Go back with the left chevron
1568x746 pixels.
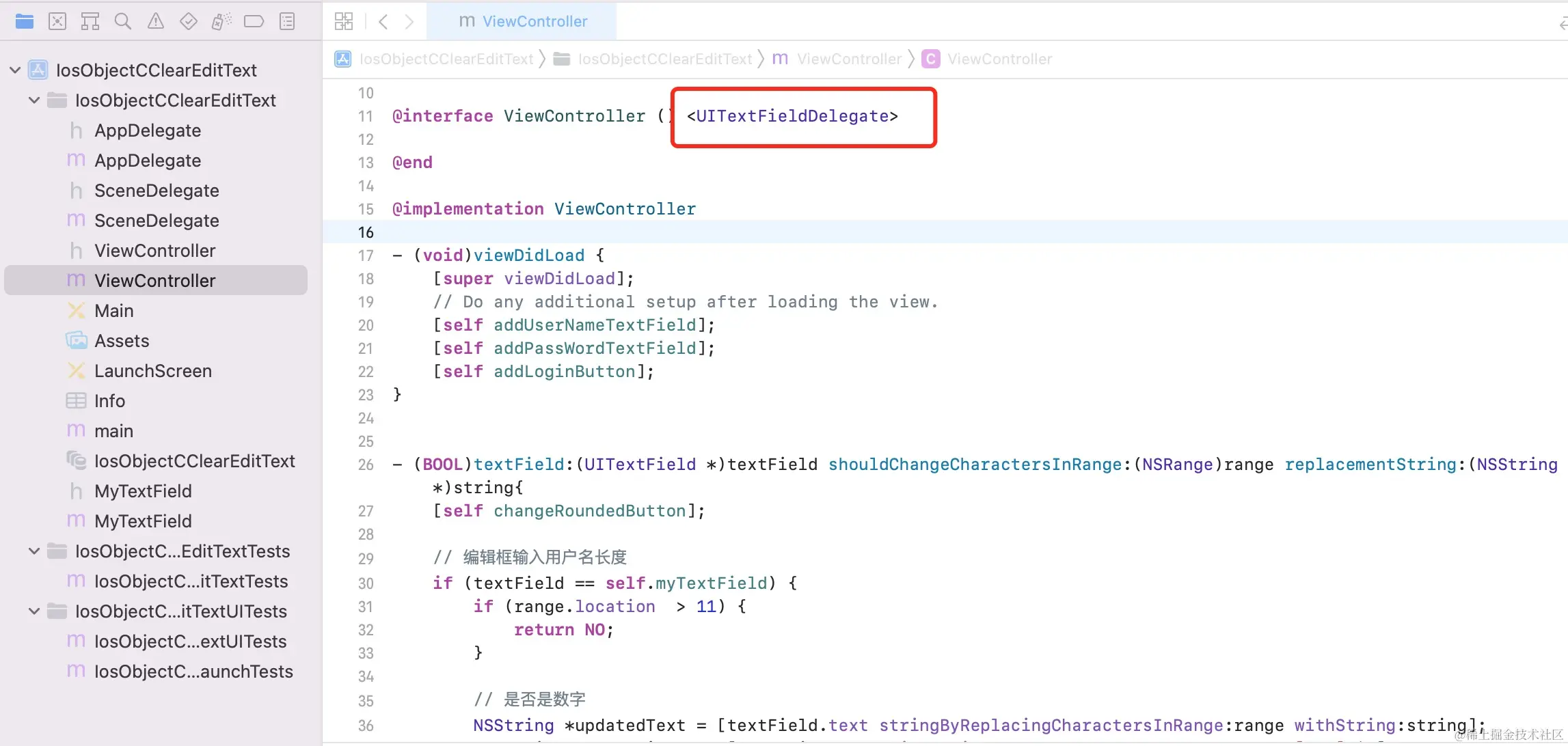383,22
